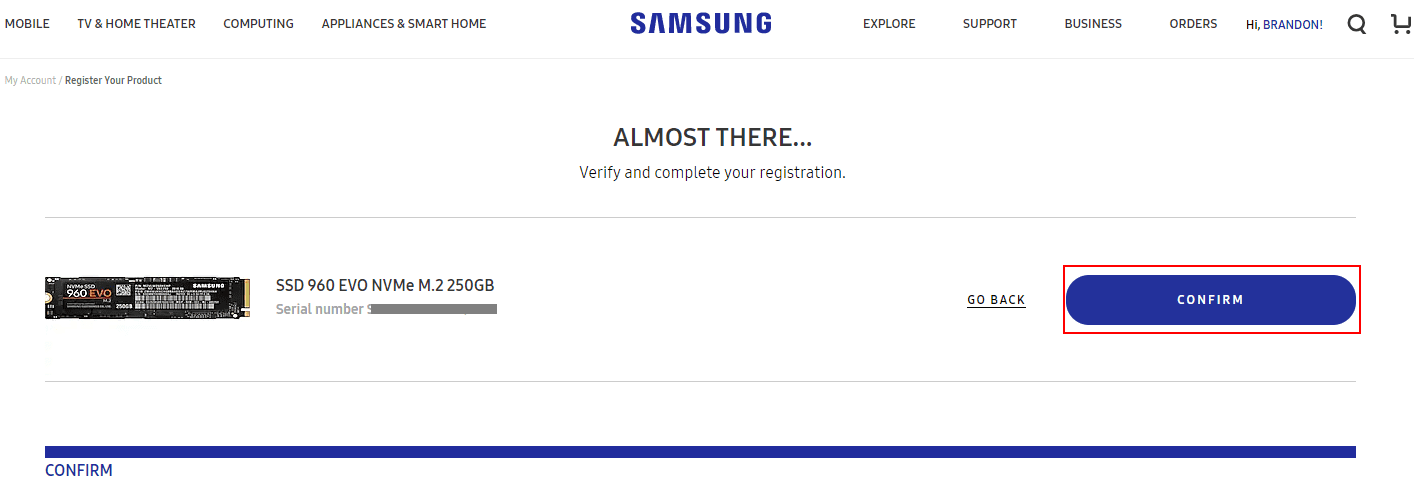Open the Support menu
1414x481 pixels.
[989, 24]
